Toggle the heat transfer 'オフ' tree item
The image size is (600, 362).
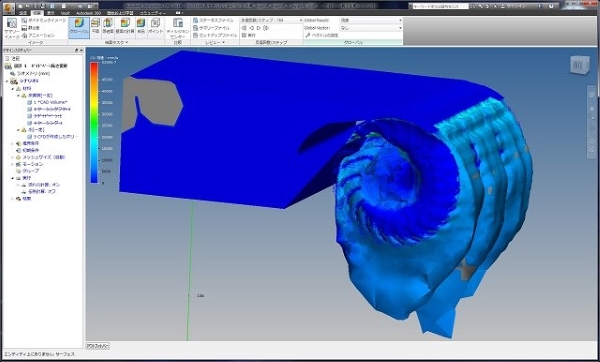pos(39,191)
